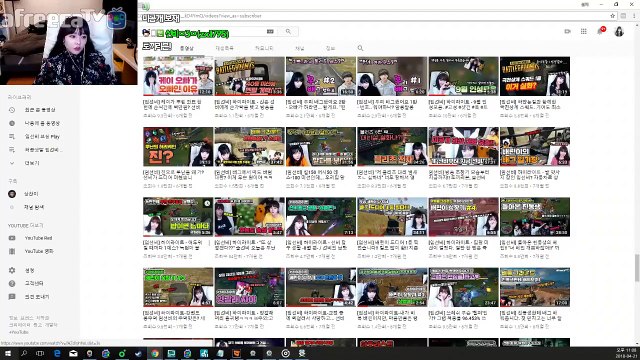The width and height of the screenshot is (640, 360).
Task: Open thumbnail reading '케이 오빠가 오빠인 이유'
Action: coord(178,76)
